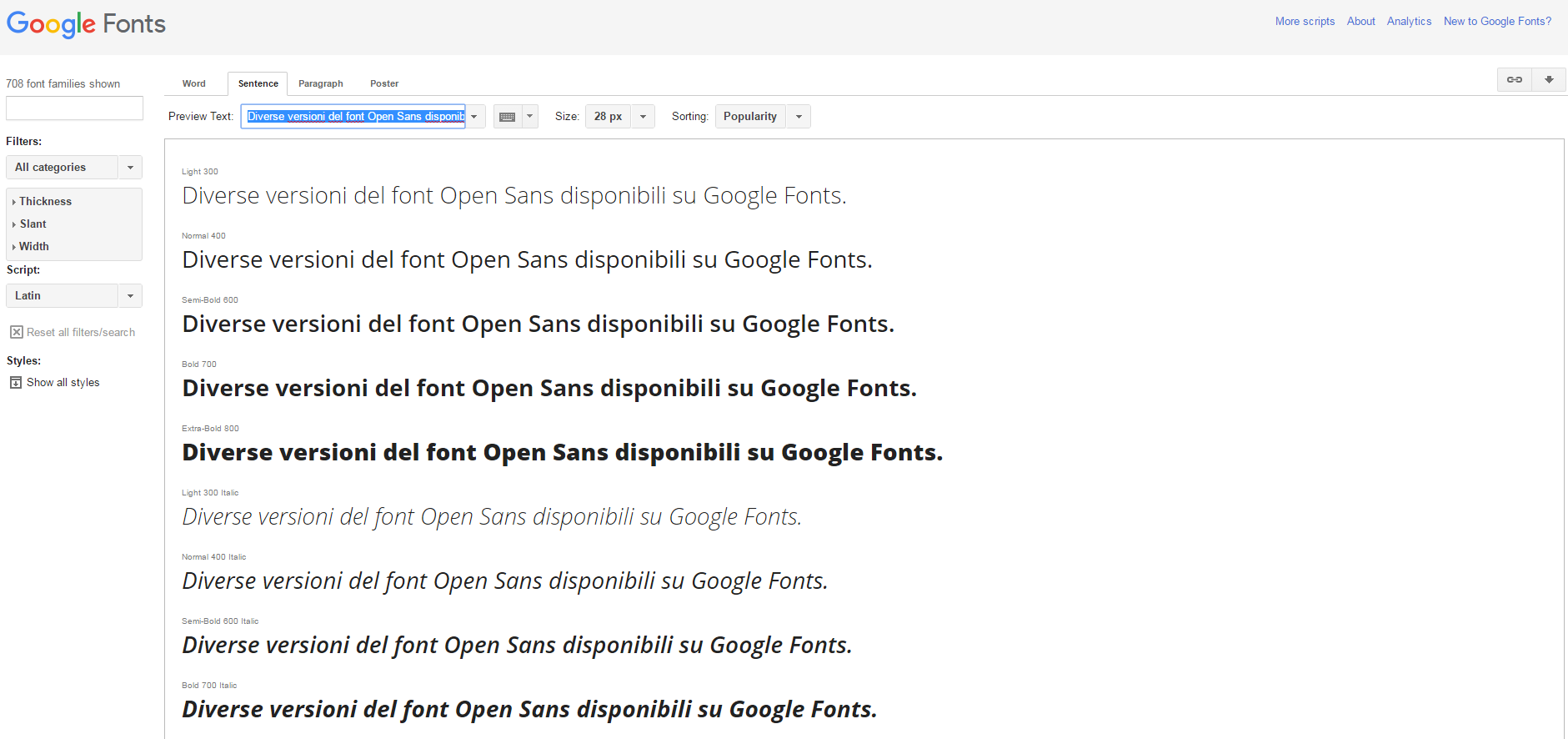Screen dimensions: 1568x739
Task: Click the Bold 700 preview sentence
Action: (549, 389)
